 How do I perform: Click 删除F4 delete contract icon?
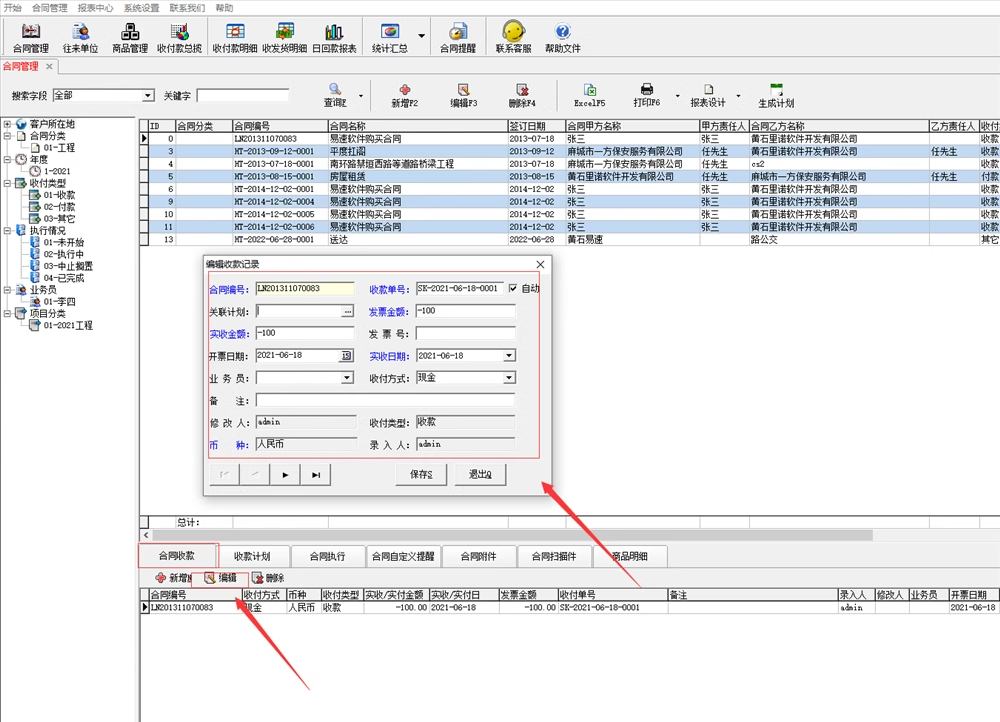(x=522, y=95)
